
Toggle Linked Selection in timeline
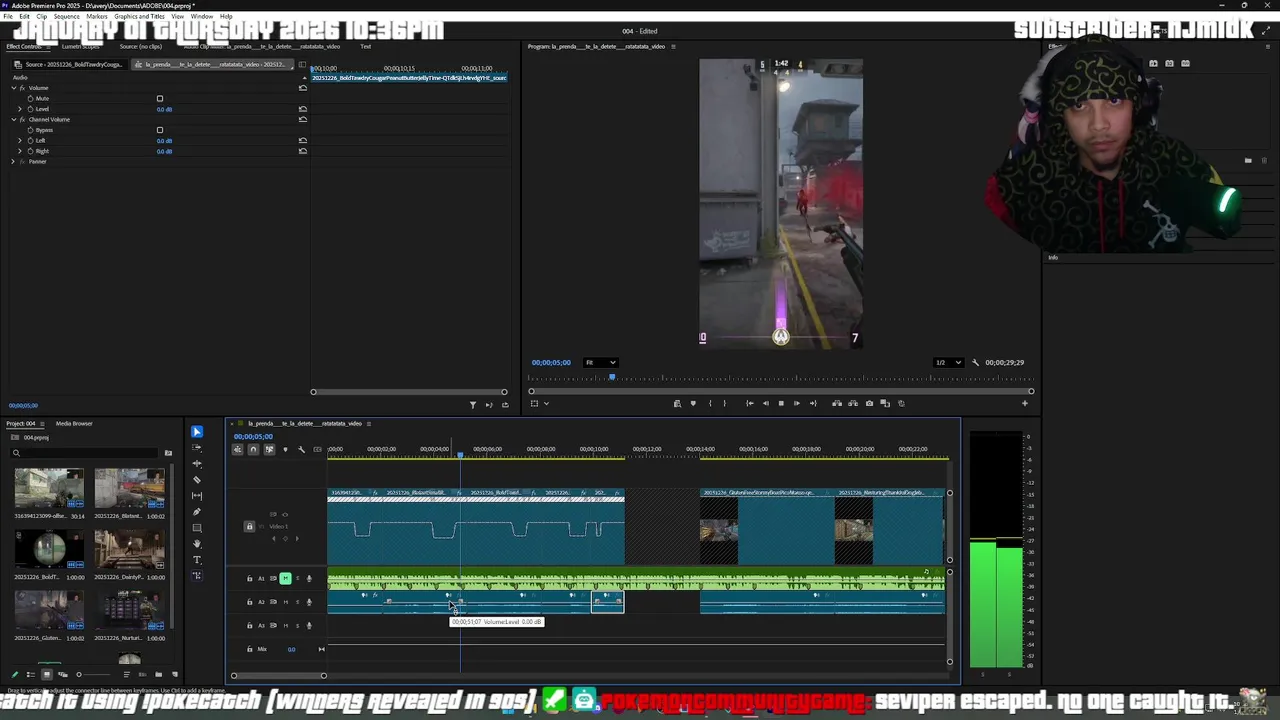pyautogui.click(x=269, y=450)
